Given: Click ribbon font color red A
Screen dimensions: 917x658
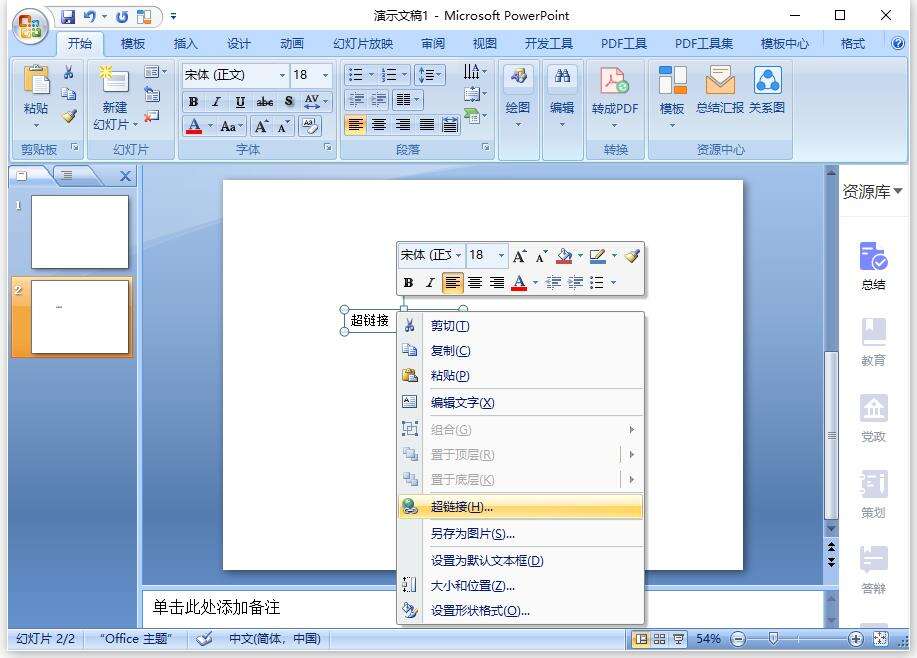Looking at the screenshot, I should pos(194,126).
